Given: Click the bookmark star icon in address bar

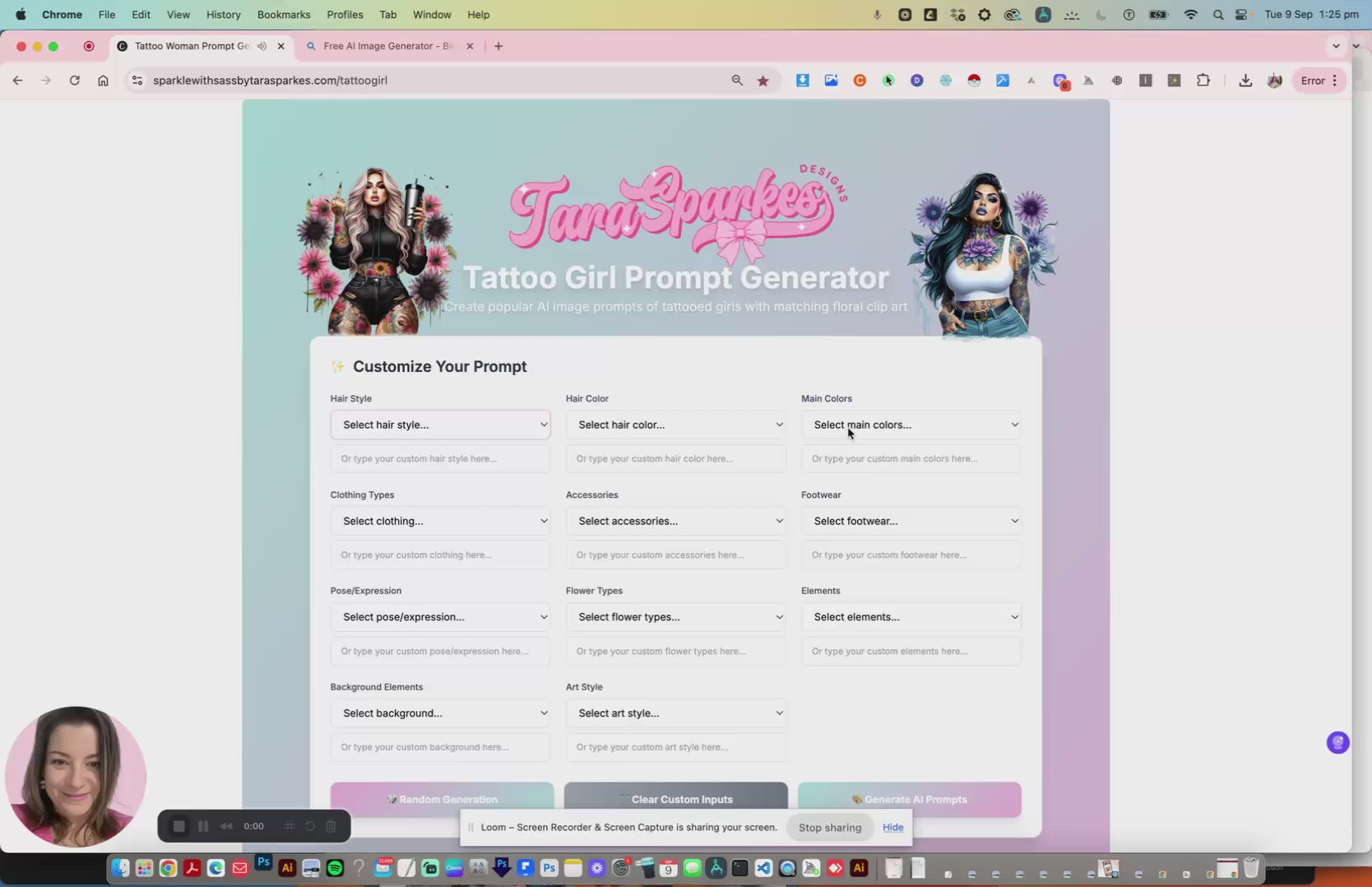Looking at the screenshot, I should [763, 81].
